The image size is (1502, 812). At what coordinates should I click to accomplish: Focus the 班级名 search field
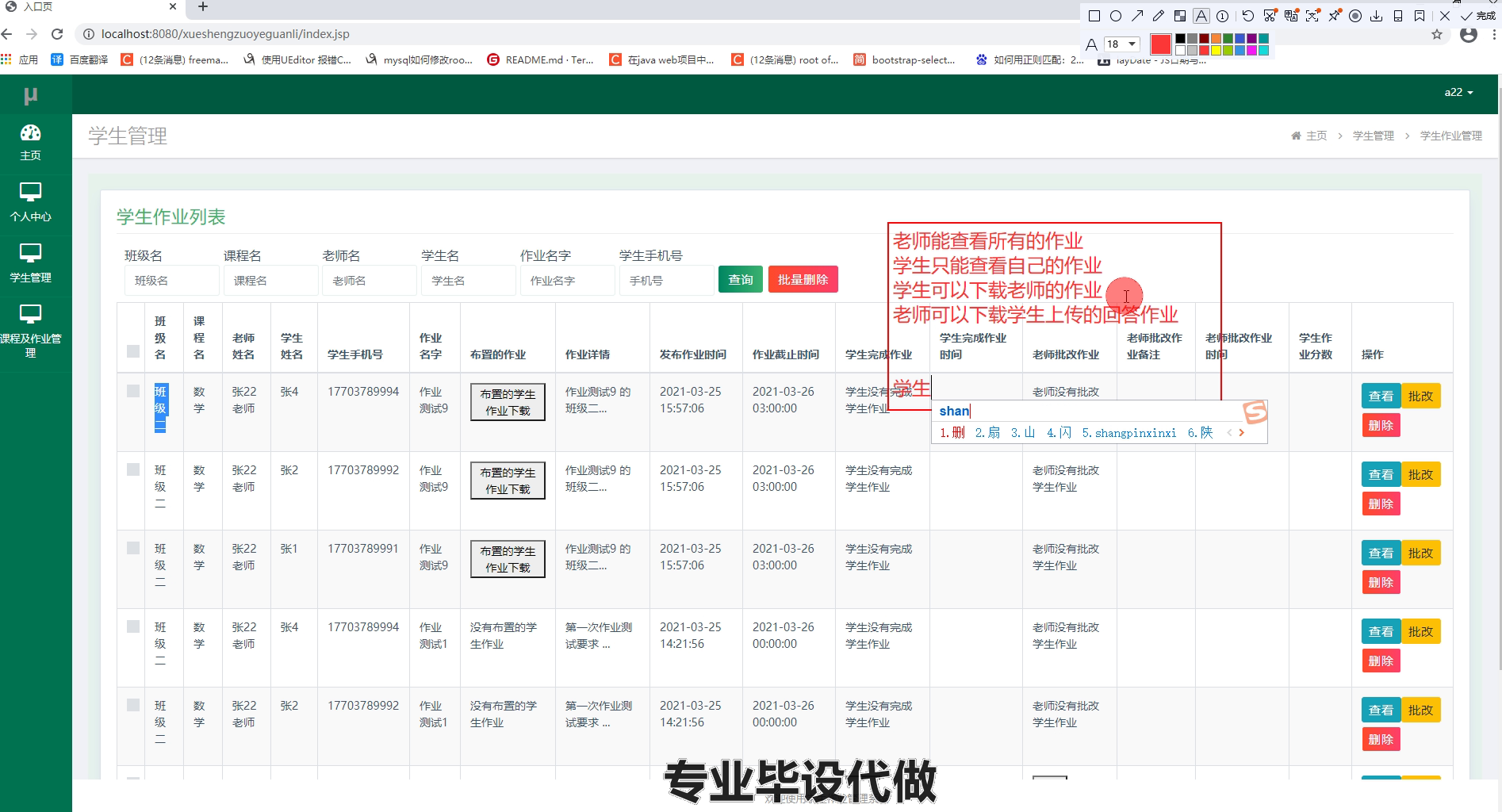click(x=171, y=281)
